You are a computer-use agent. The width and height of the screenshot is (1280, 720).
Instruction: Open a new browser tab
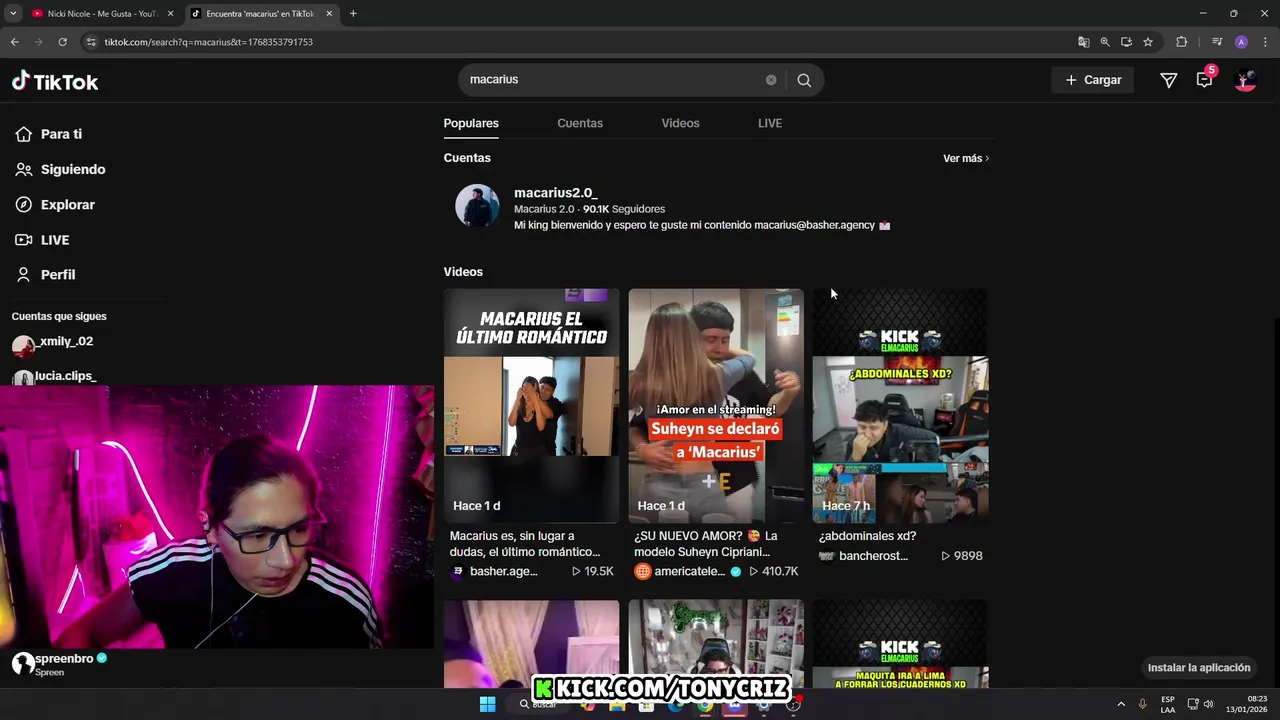click(x=353, y=13)
